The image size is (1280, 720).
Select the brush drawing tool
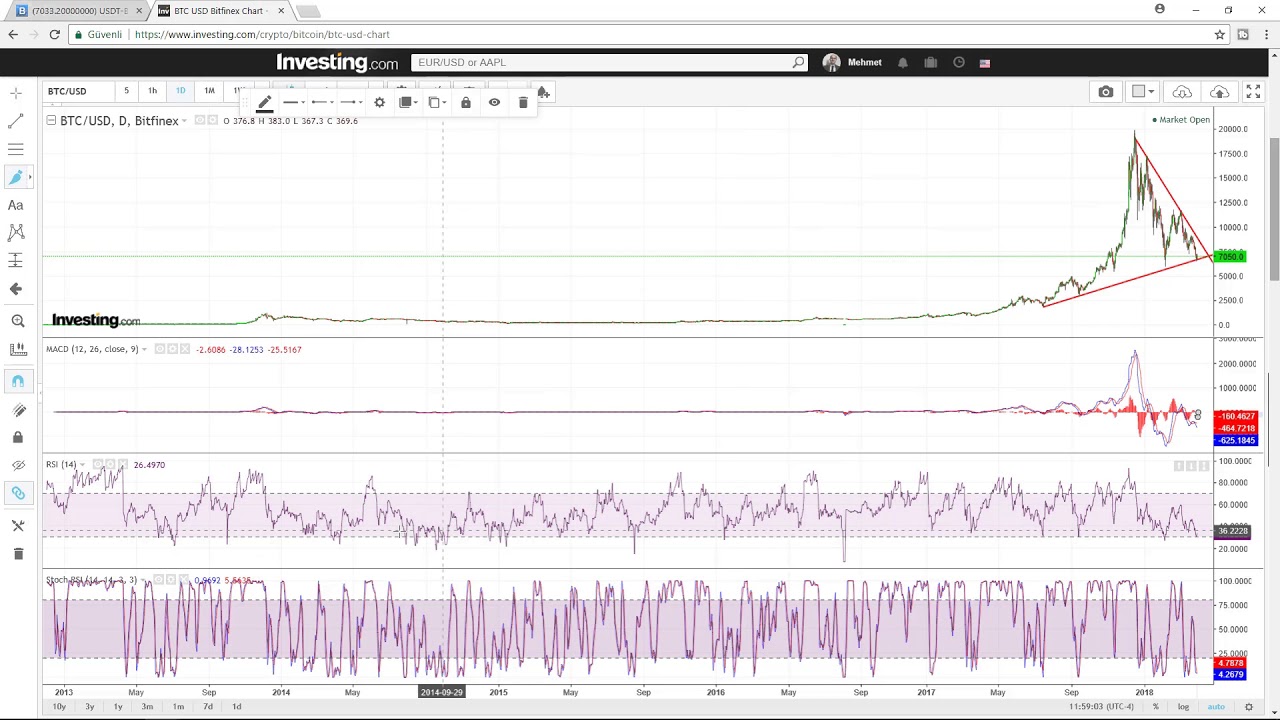point(16,177)
